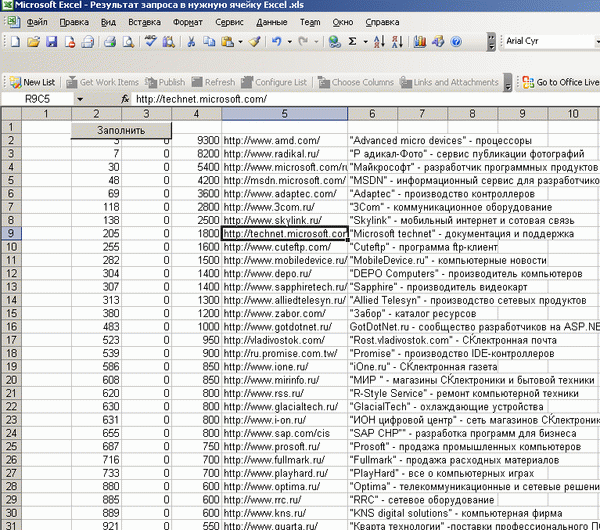Screen dimensions: 600x530
Task: Open Print Preview magnifier icon
Action: tap(128, 41)
